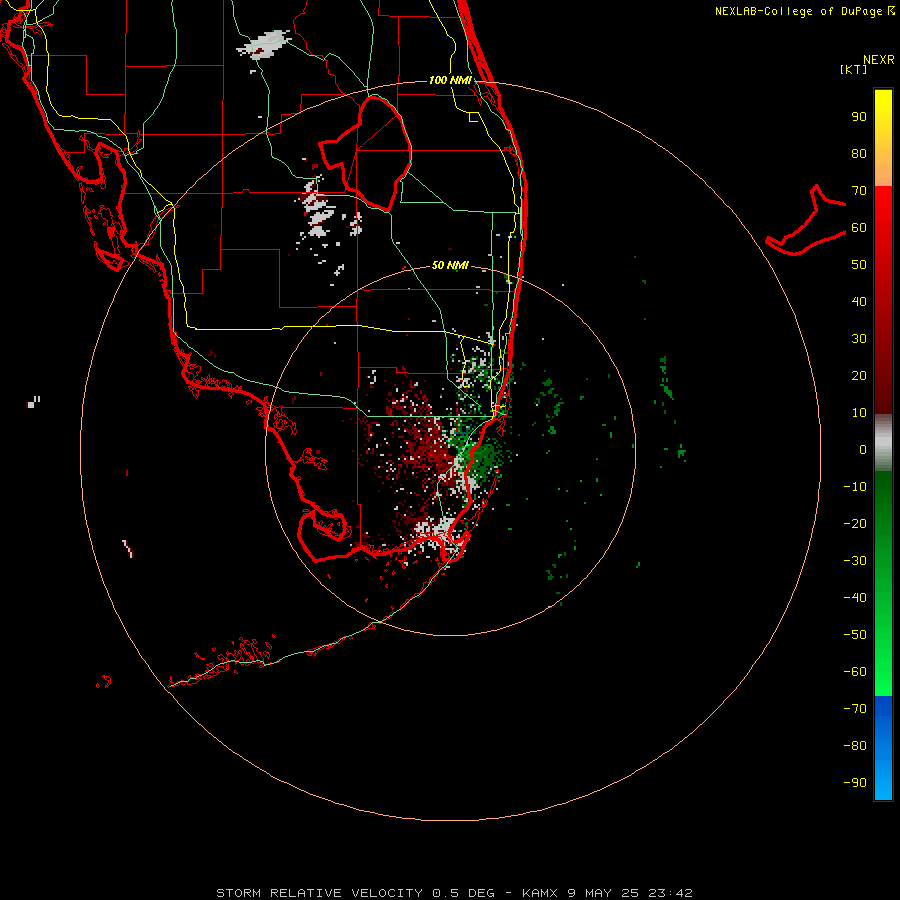Click the '50 NMI' range ring label
The width and height of the screenshot is (900, 900).
point(450,265)
